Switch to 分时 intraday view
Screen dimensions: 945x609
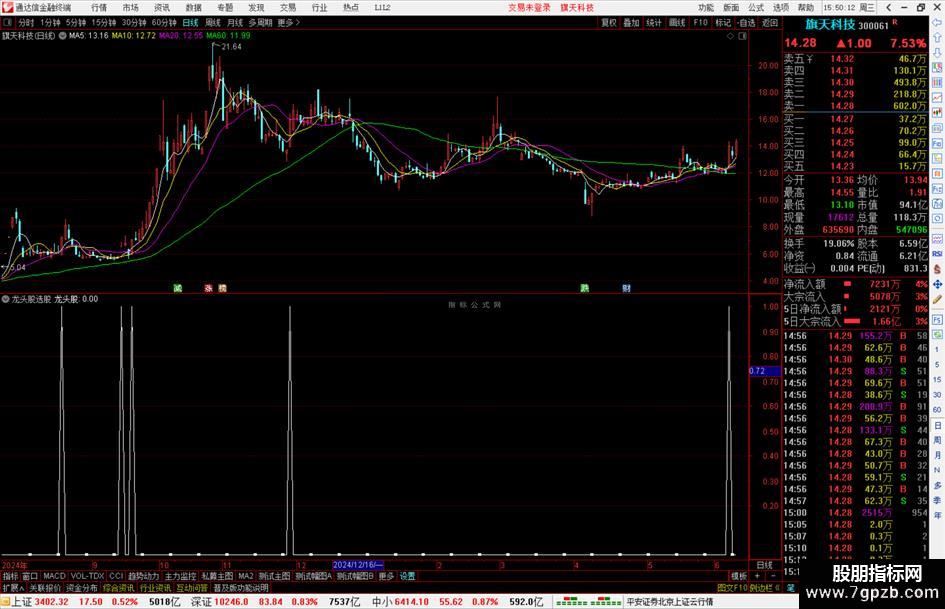[x=26, y=22]
